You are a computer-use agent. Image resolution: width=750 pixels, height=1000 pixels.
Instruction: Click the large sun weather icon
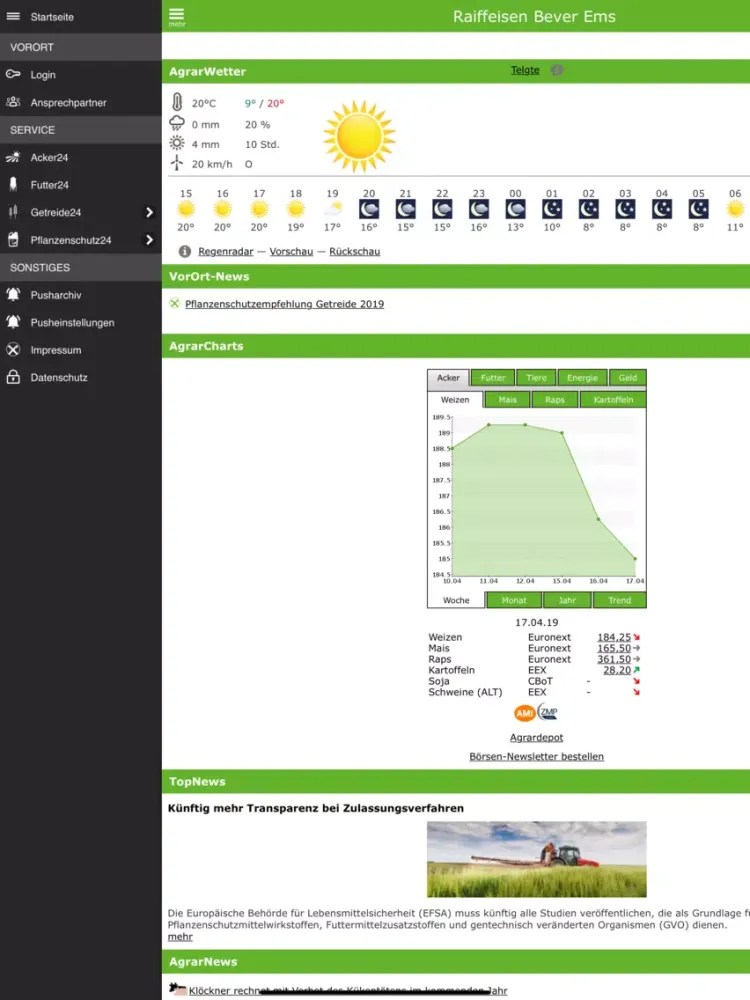tap(360, 136)
